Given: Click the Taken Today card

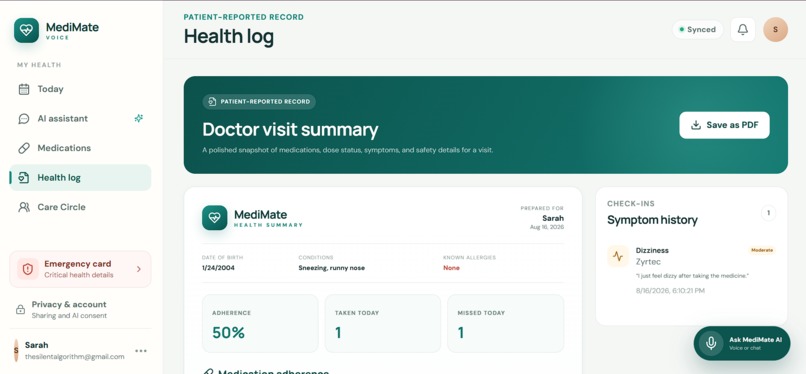Looking at the screenshot, I should (382, 324).
